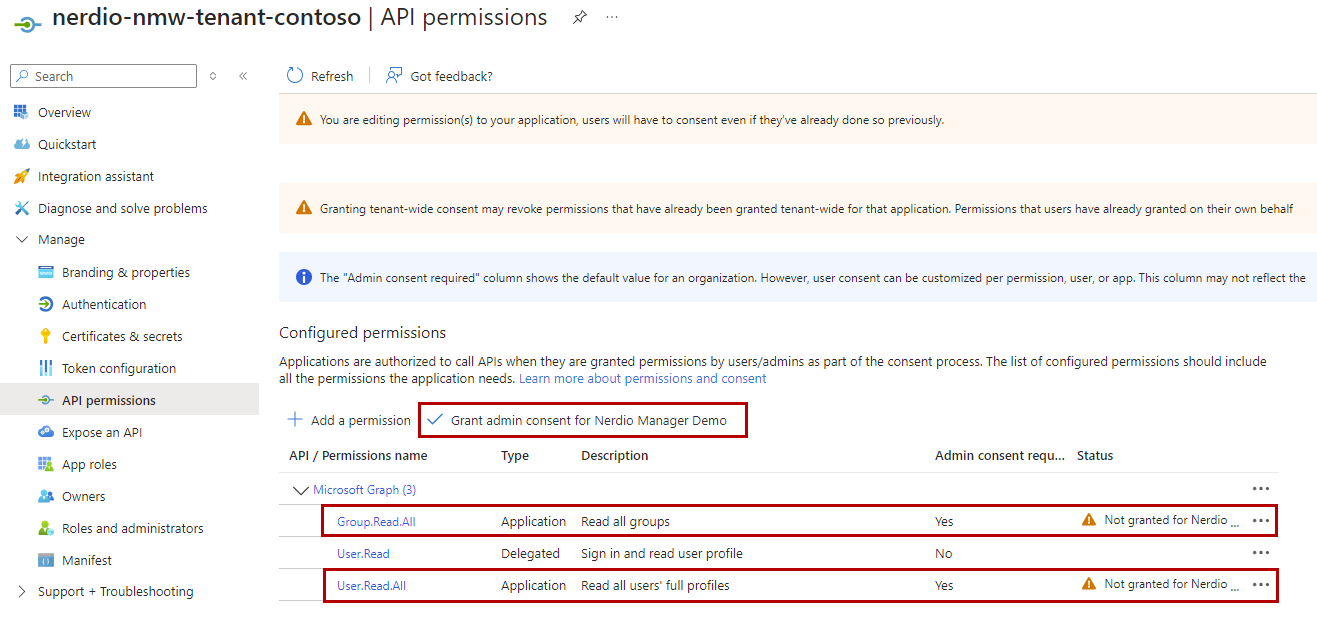Click the plus icon for Add a permission
1317x617 pixels.
pyautogui.click(x=295, y=420)
